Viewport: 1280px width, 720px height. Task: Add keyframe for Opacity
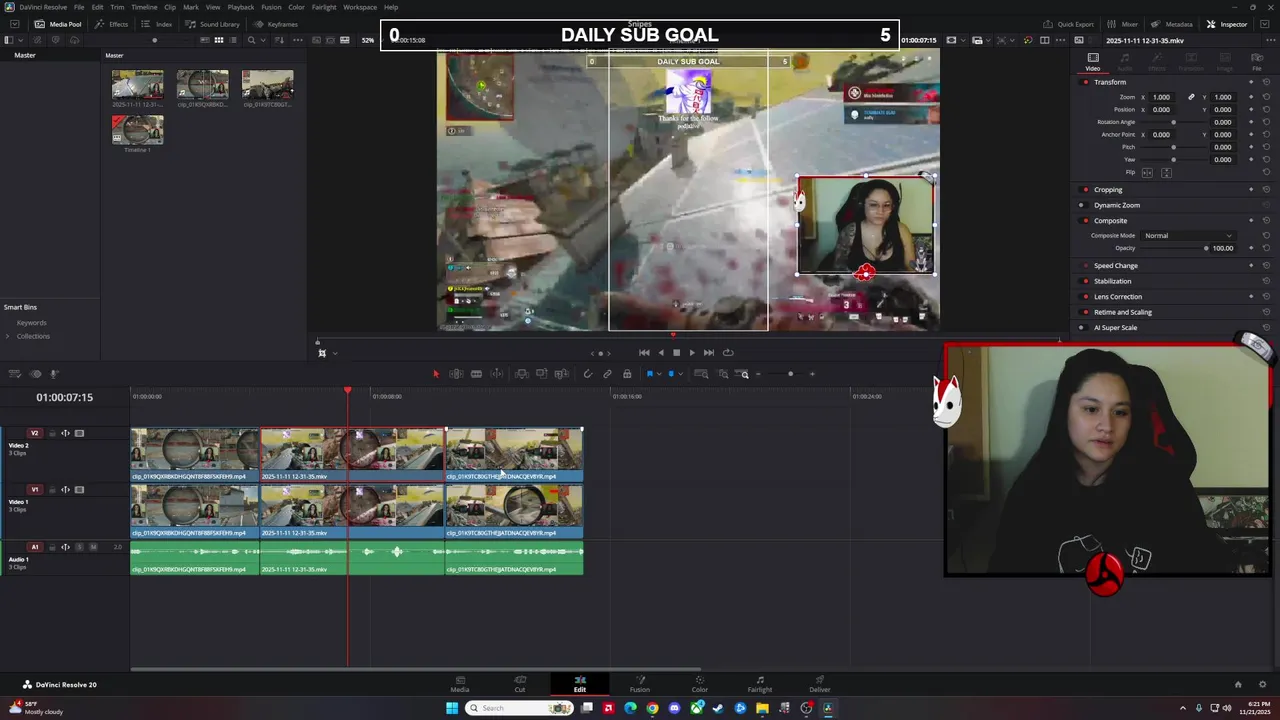1251,248
